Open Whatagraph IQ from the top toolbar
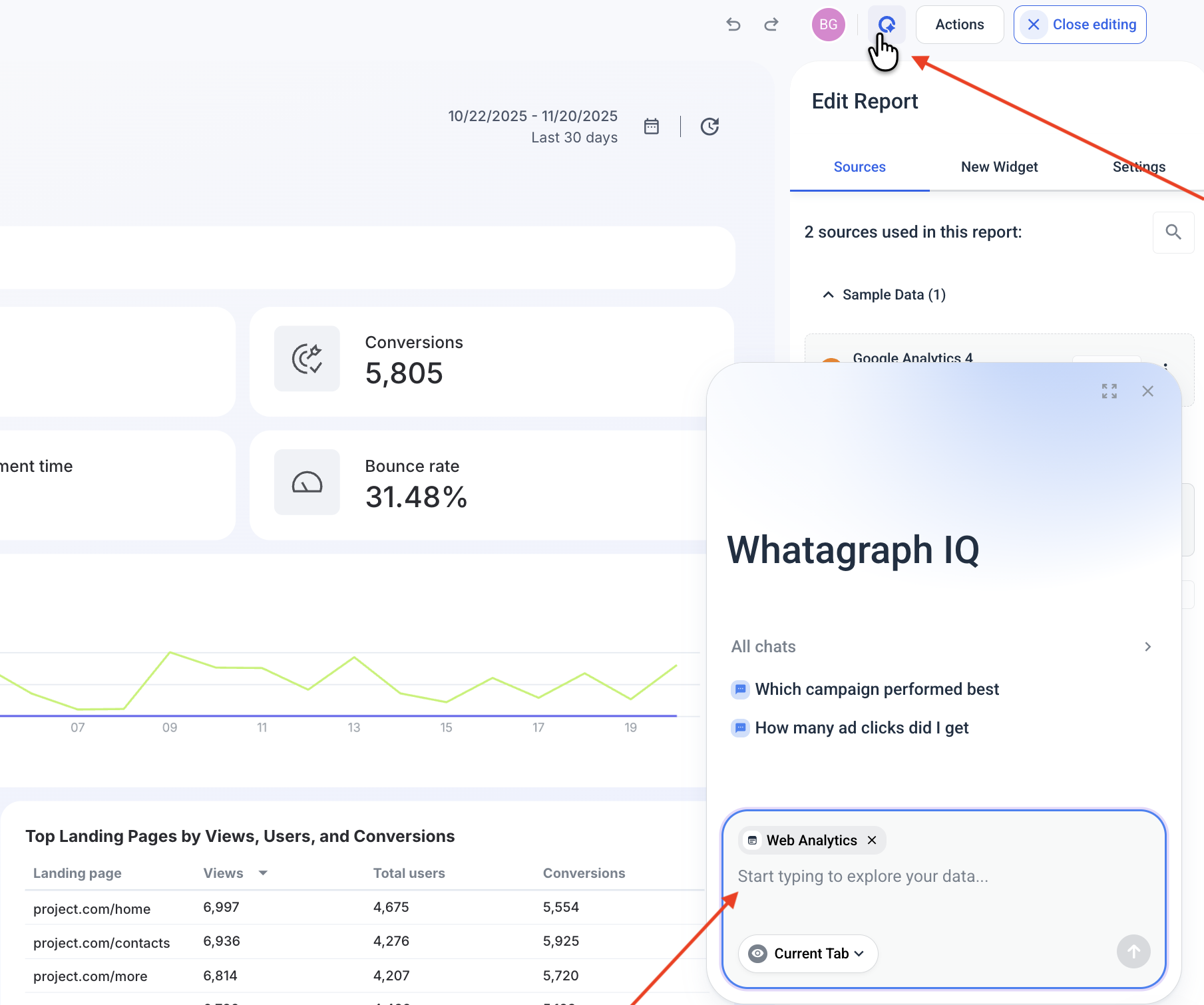 click(886, 24)
